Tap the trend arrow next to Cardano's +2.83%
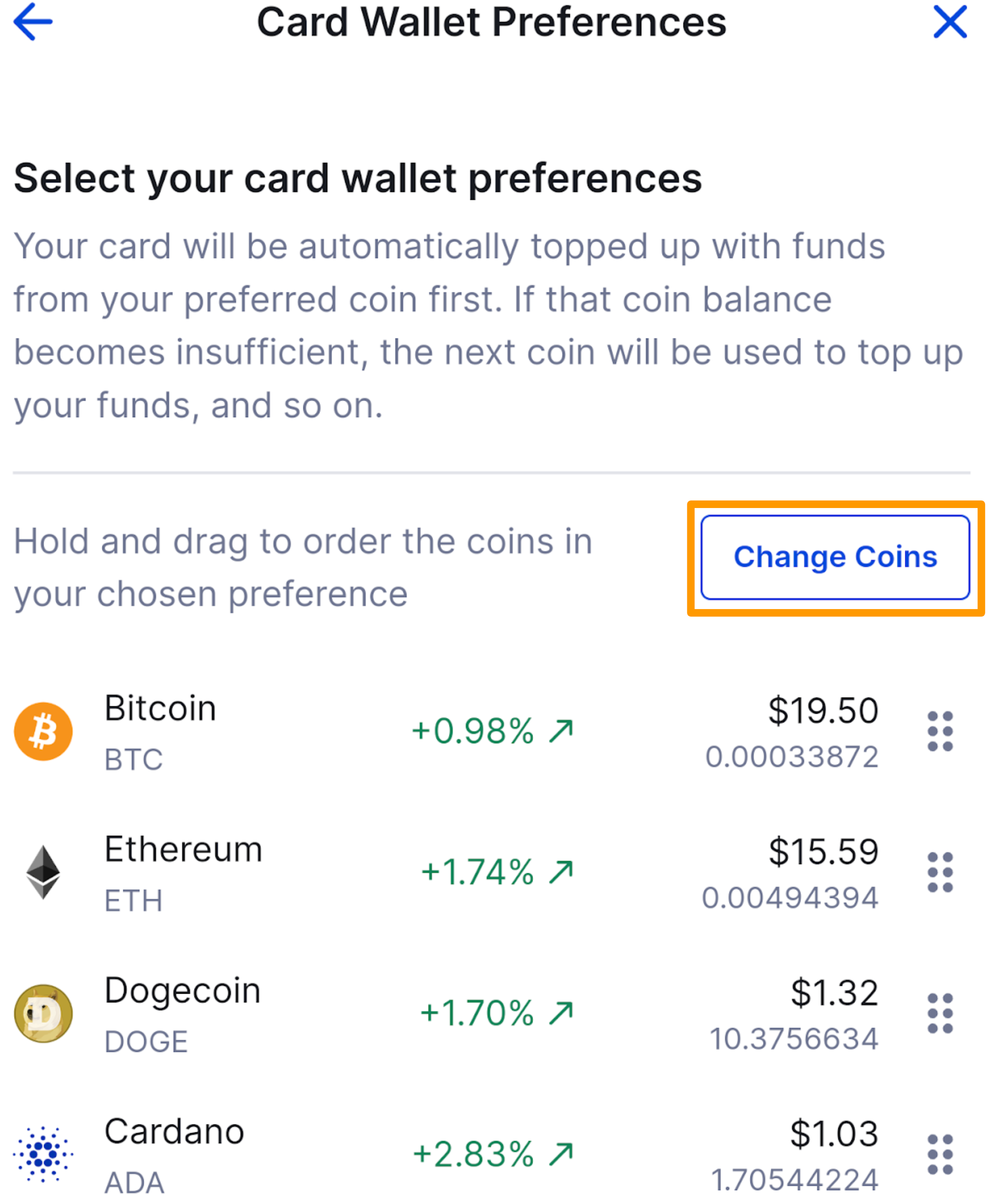Image resolution: width=989 pixels, height=1204 pixels. [x=561, y=1154]
